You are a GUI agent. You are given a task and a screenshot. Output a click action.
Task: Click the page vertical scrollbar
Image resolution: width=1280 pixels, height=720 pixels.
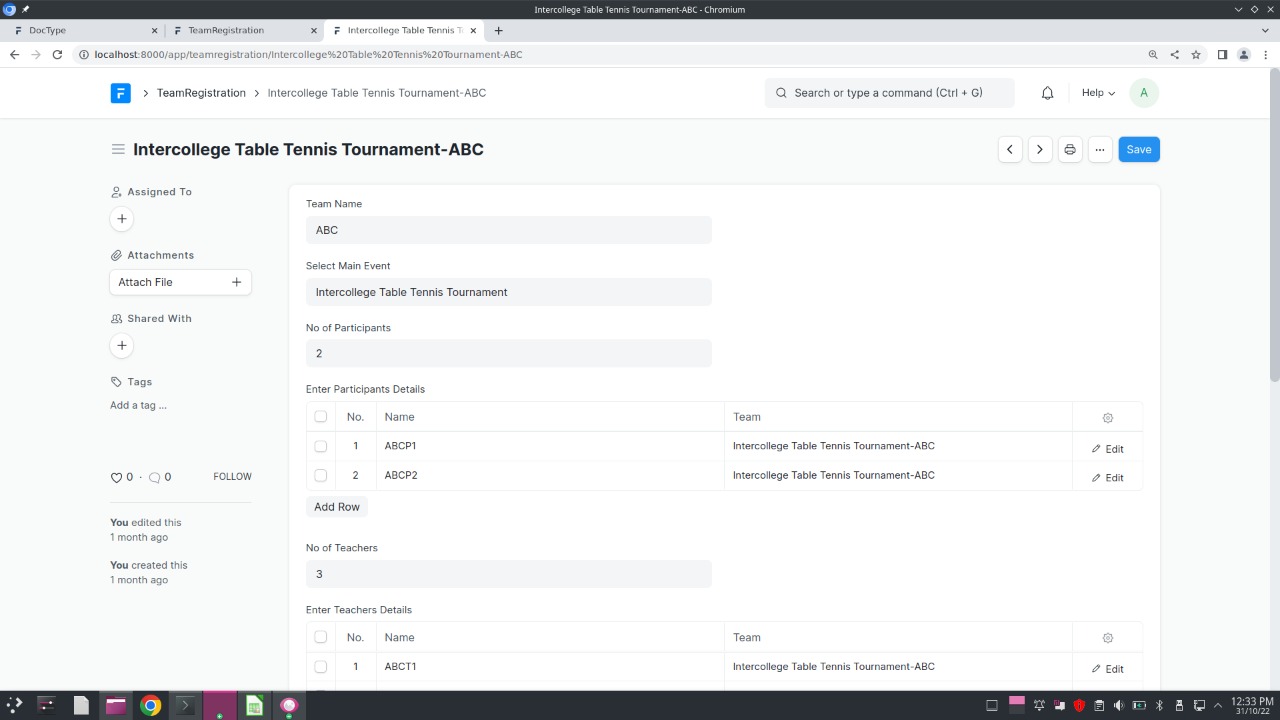[x=1274, y=225]
